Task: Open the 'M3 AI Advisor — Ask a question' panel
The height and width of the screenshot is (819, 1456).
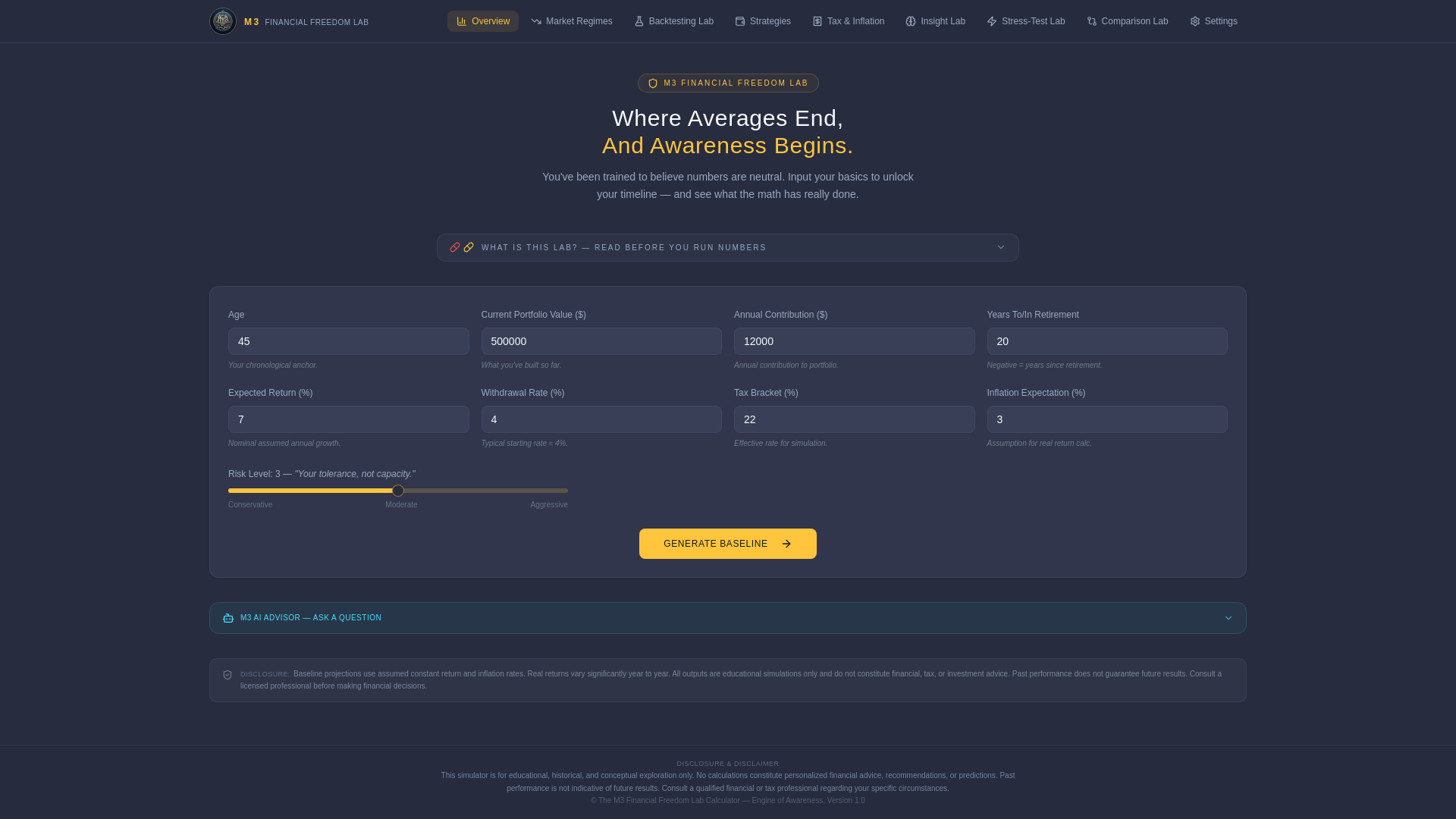Action: tap(728, 618)
